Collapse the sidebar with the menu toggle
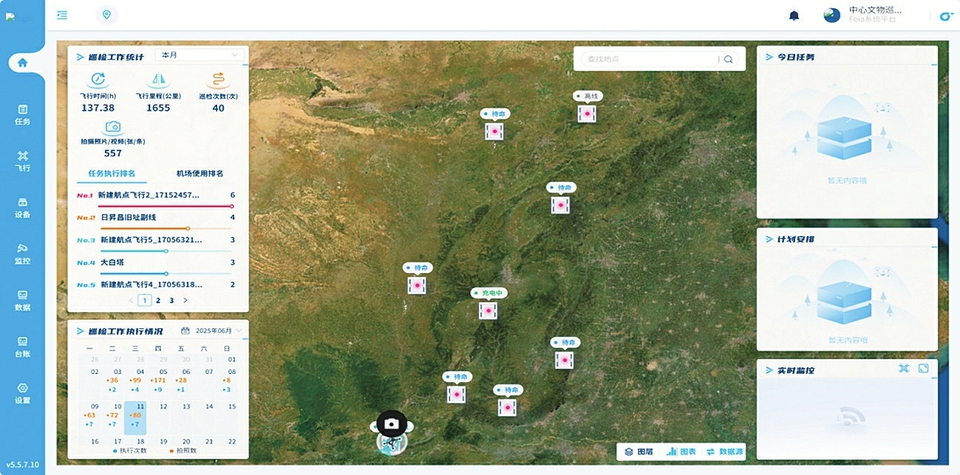960x475 pixels. click(63, 15)
